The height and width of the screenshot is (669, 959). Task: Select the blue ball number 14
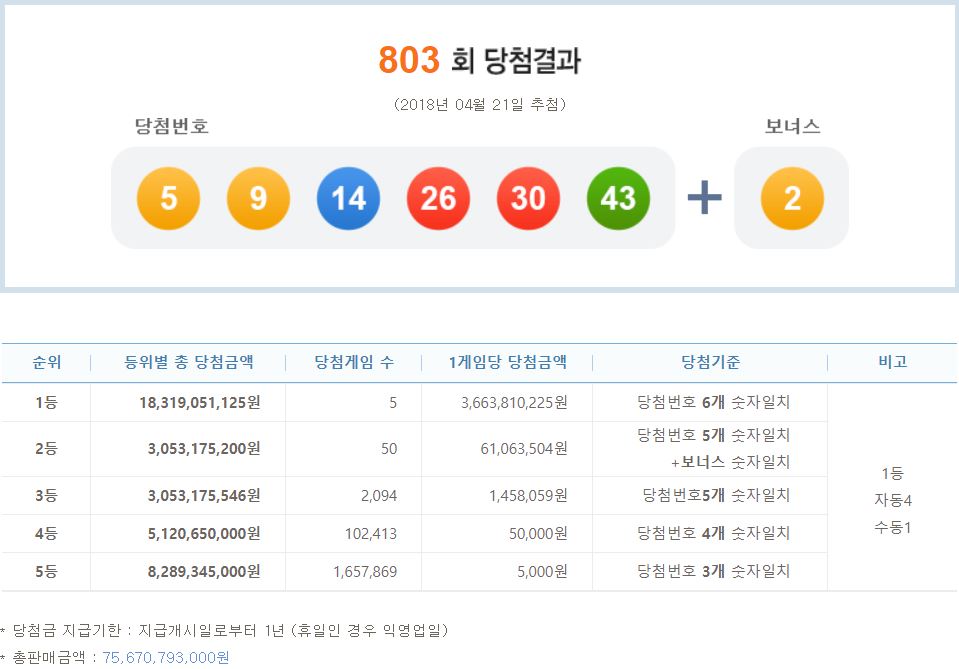tap(348, 198)
